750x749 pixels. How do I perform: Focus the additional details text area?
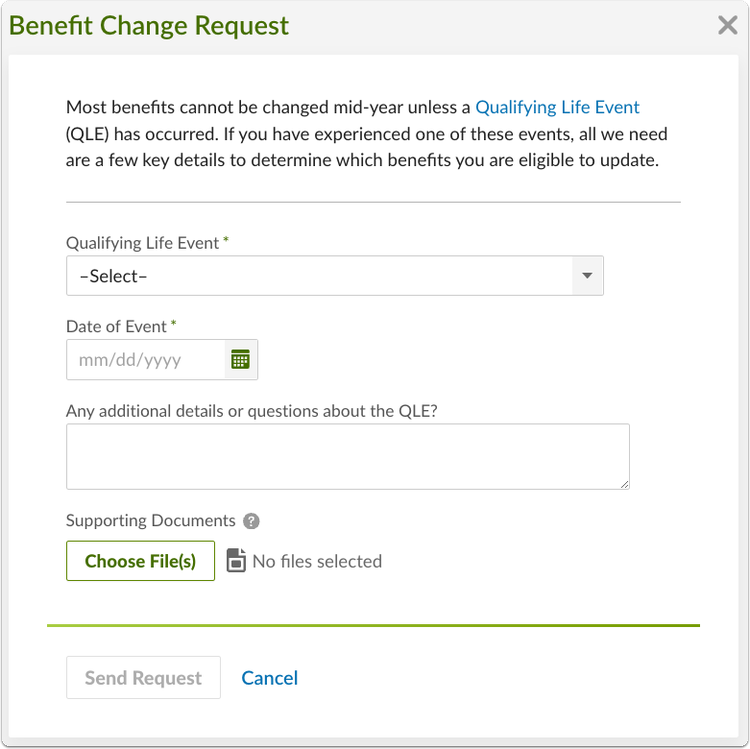pos(348,456)
